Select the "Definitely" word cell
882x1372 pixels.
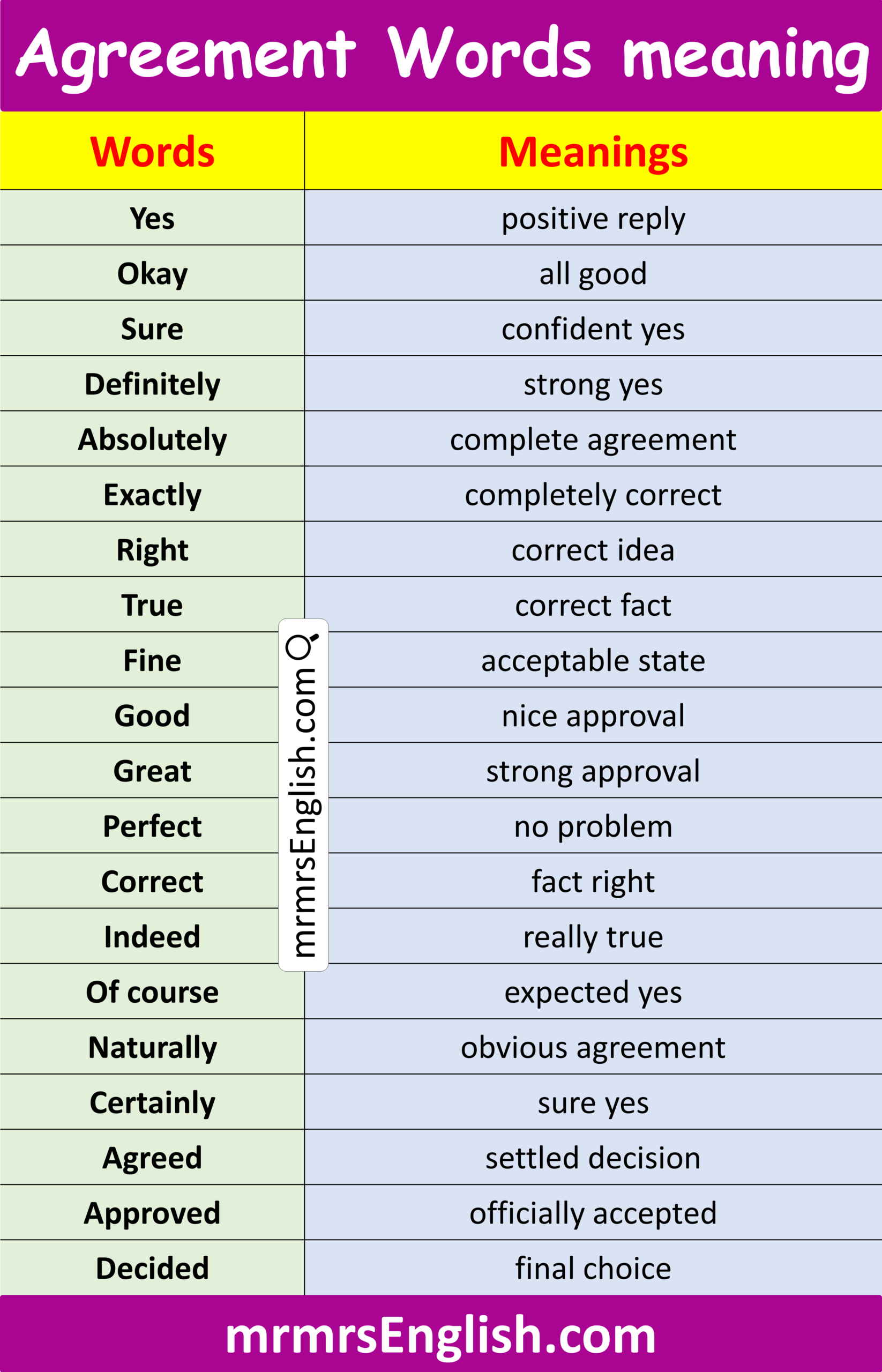pyautogui.click(x=152, y=384)
